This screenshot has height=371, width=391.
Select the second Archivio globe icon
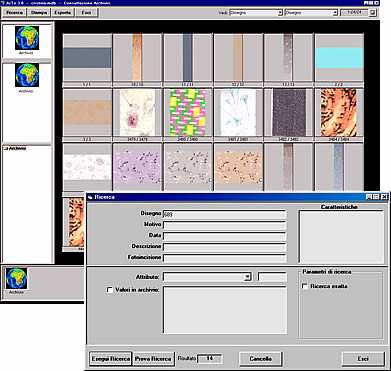click(x=27, y=75)
